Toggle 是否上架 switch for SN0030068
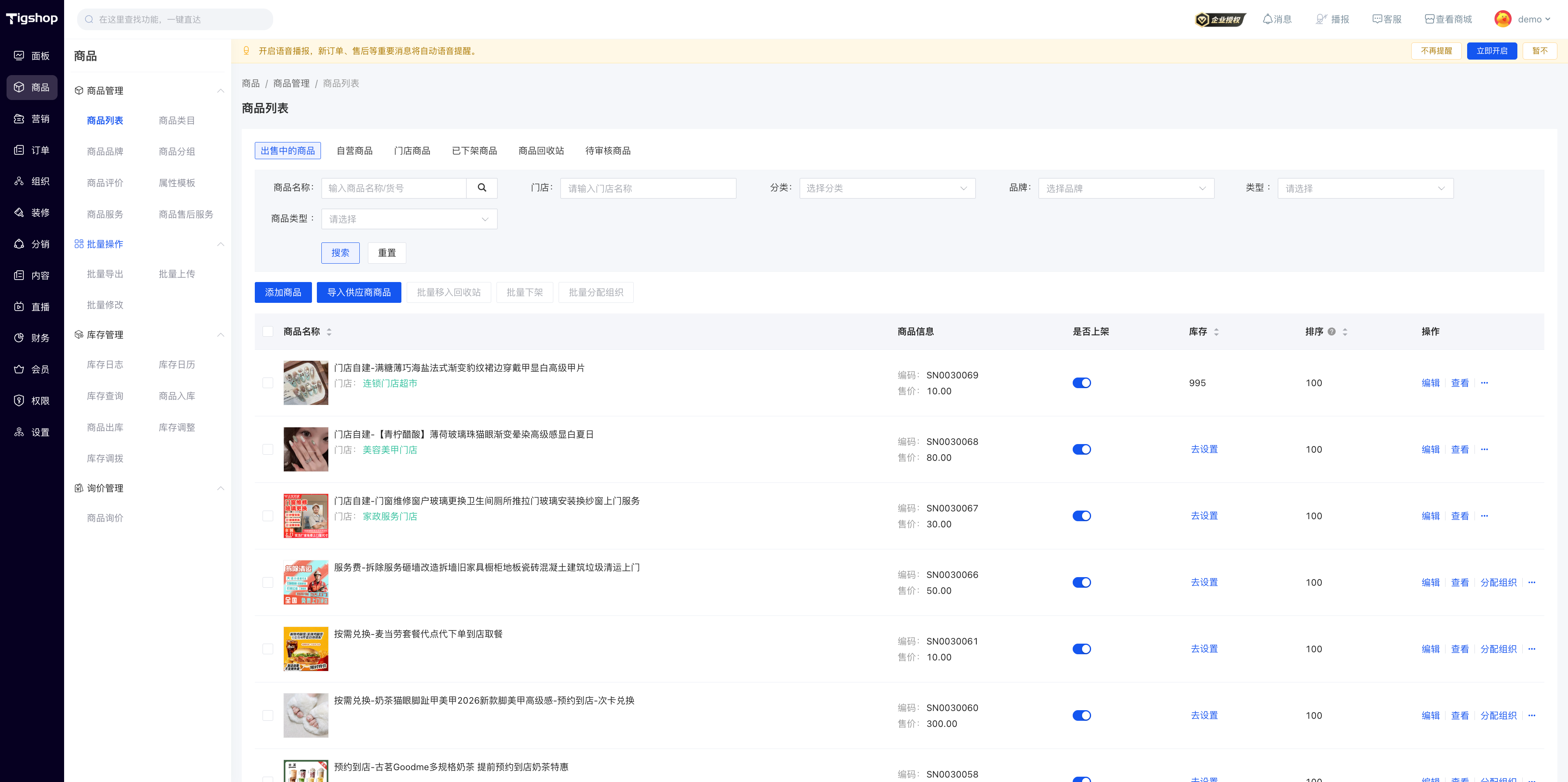 click(x=1081, y=449)
